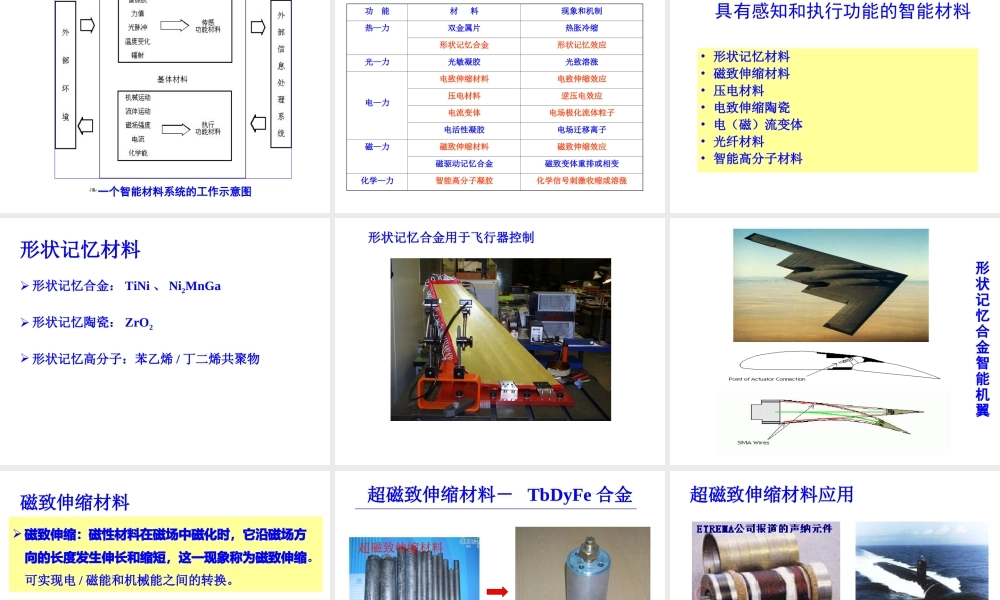Select the 外部信息处理系统 column box
Screen dimensions: 1000x600
click(280, 75)
